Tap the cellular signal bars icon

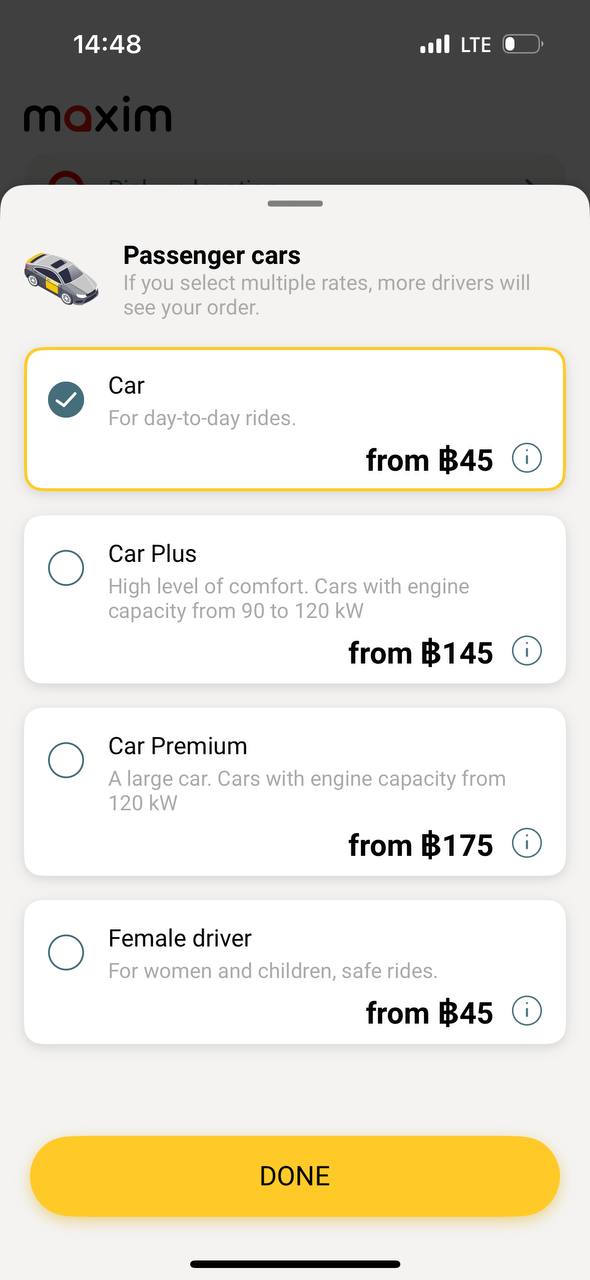coord(435,44)
